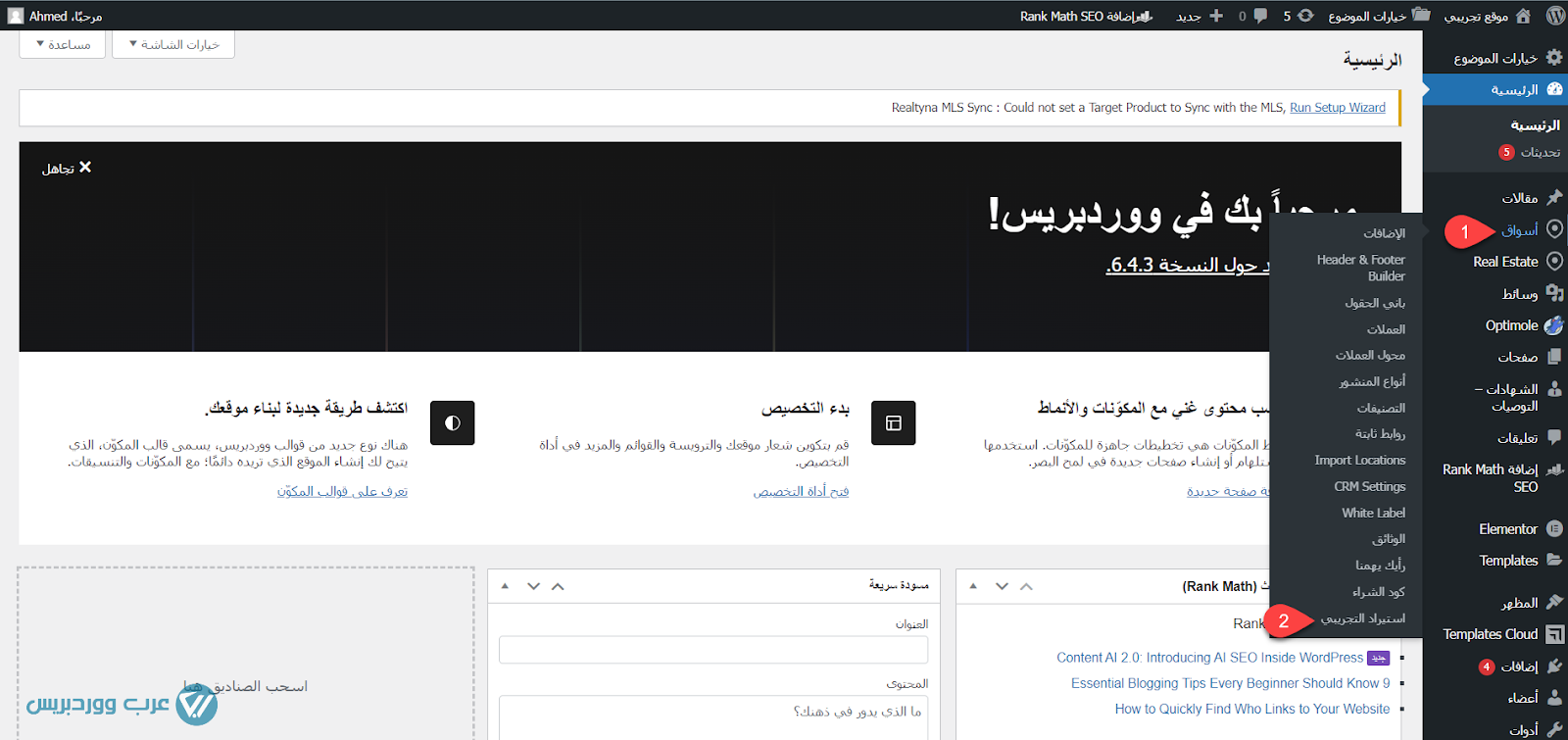Click the updates refresh icon showing 5
The height and width of the screenshot is (740, 1568).
point(1304,16)
